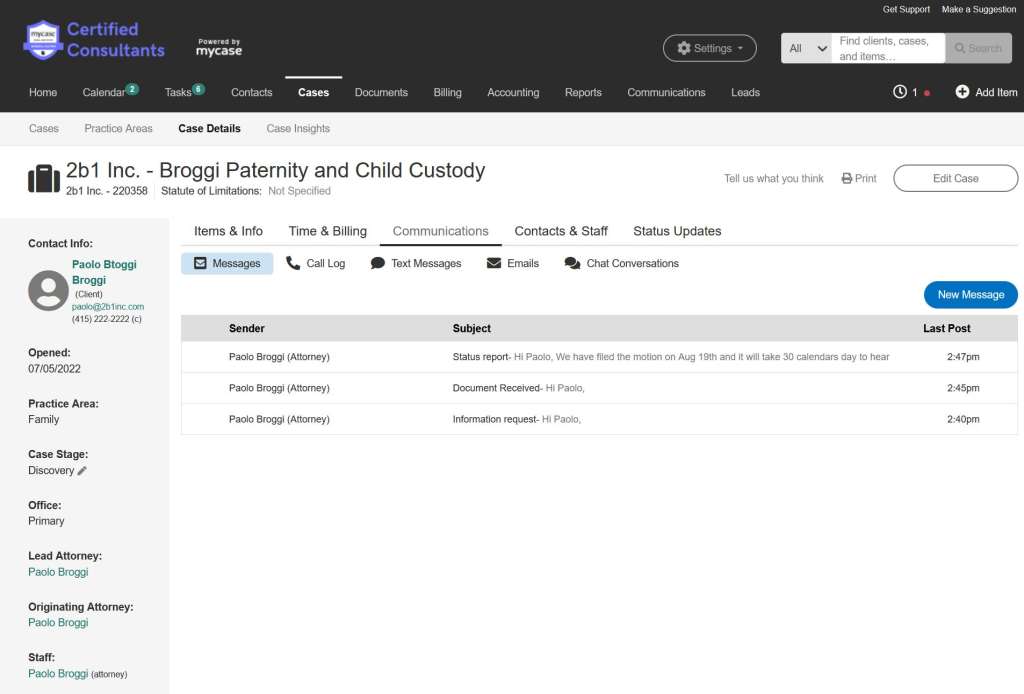Open Leads in the main navigation
Image resolution: width=1024 pixels, height=694 pixels.
745,93
